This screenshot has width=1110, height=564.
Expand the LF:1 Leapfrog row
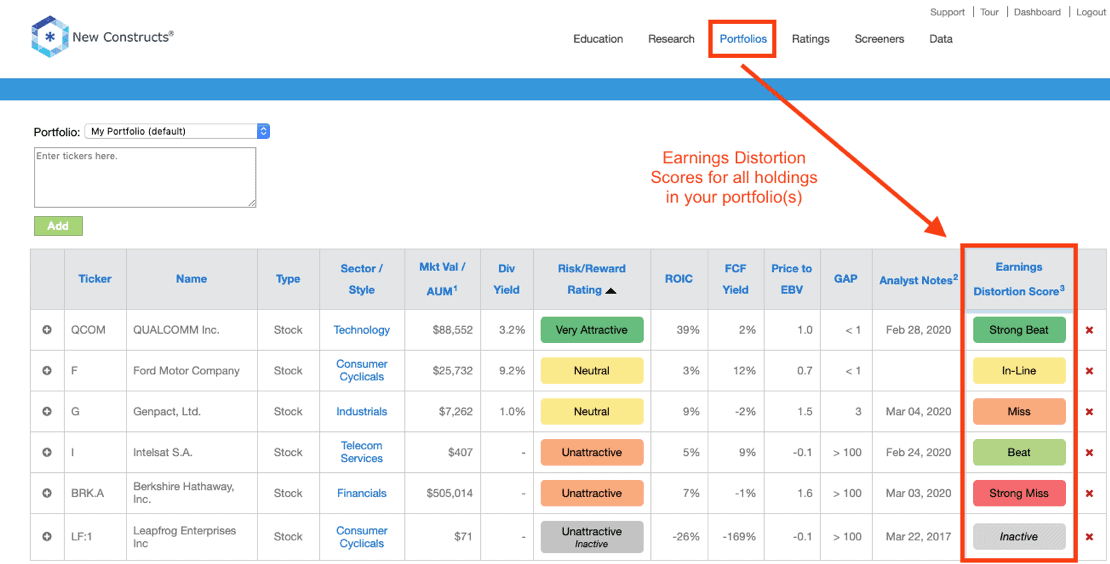point(47,537)
